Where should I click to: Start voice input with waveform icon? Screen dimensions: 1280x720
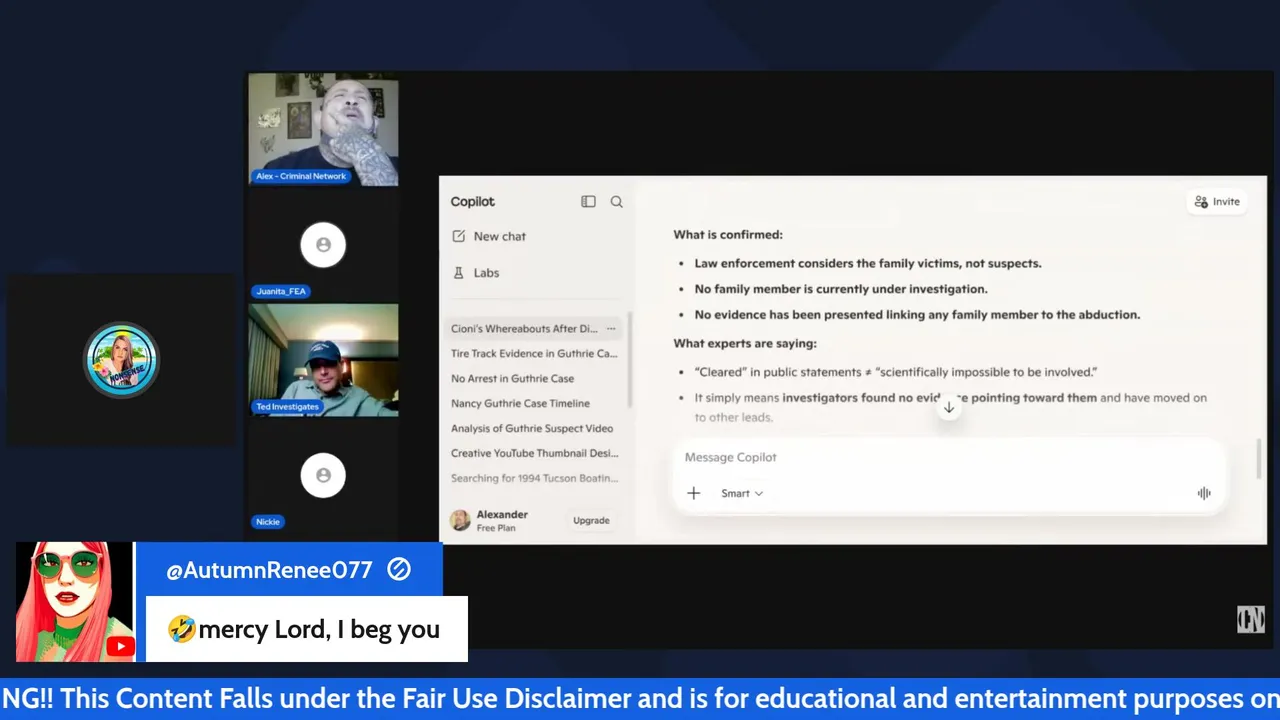[x=1204, y=493]
